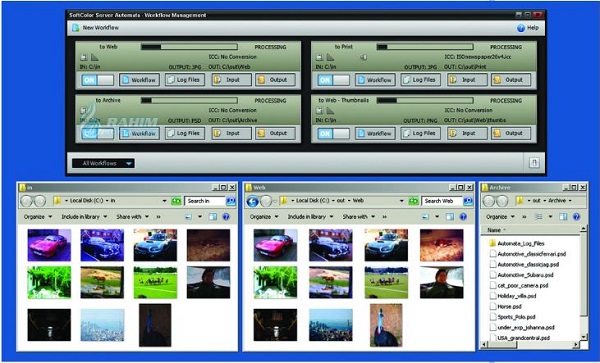600x363 pixels.
Task: Click the blue back arrow in Web window
Action: click(252, 201)
